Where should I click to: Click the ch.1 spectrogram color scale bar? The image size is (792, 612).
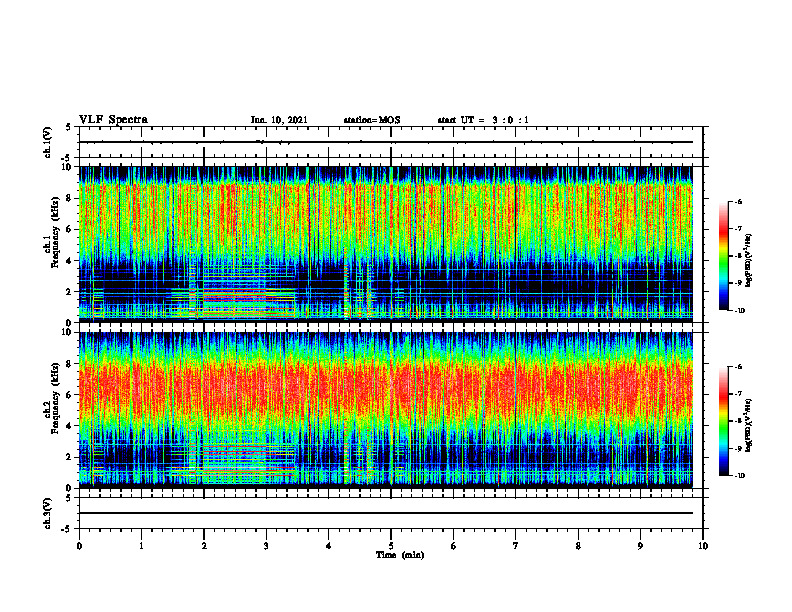[x=723, y=256]
